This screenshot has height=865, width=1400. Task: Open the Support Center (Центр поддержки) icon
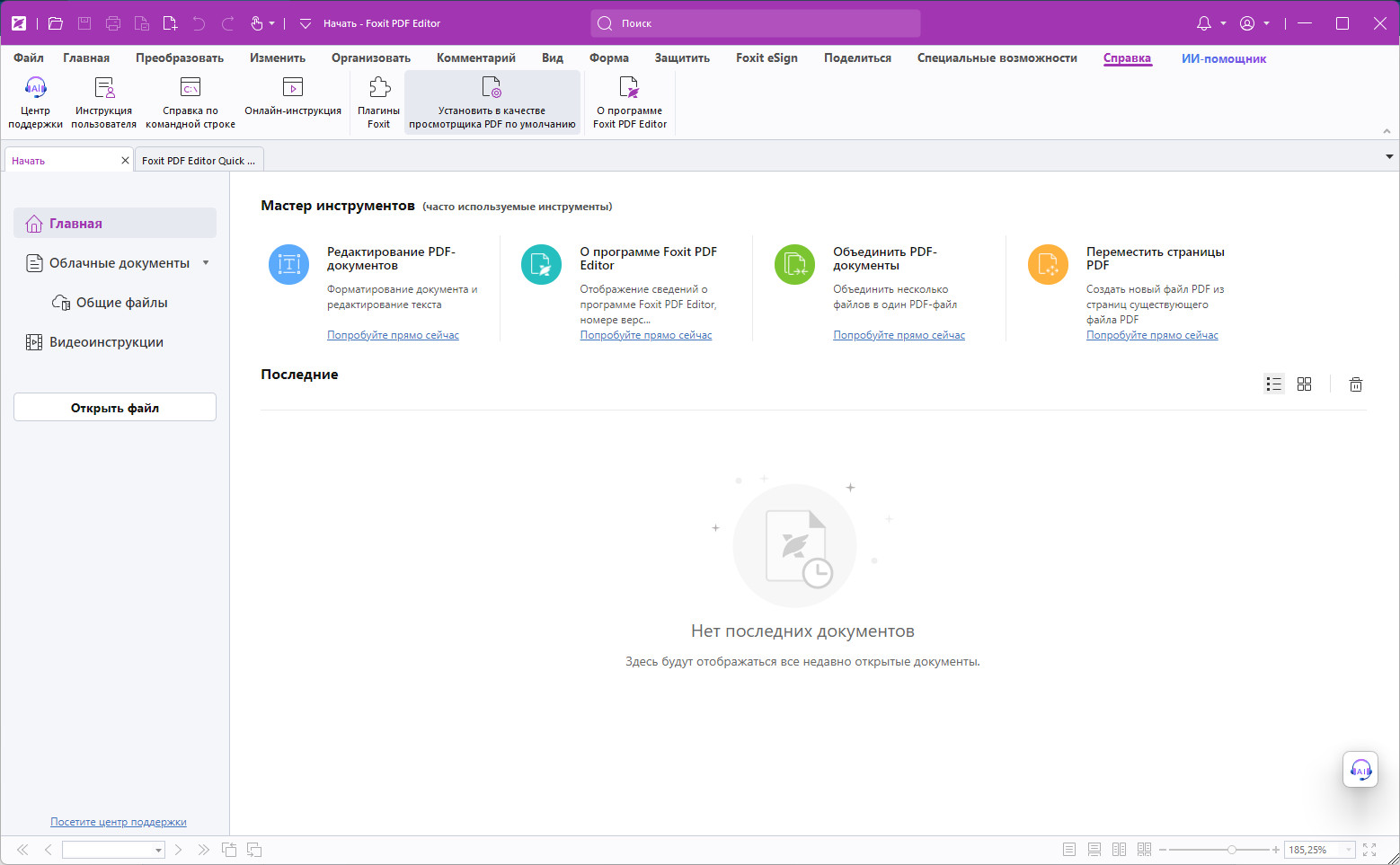35,88
